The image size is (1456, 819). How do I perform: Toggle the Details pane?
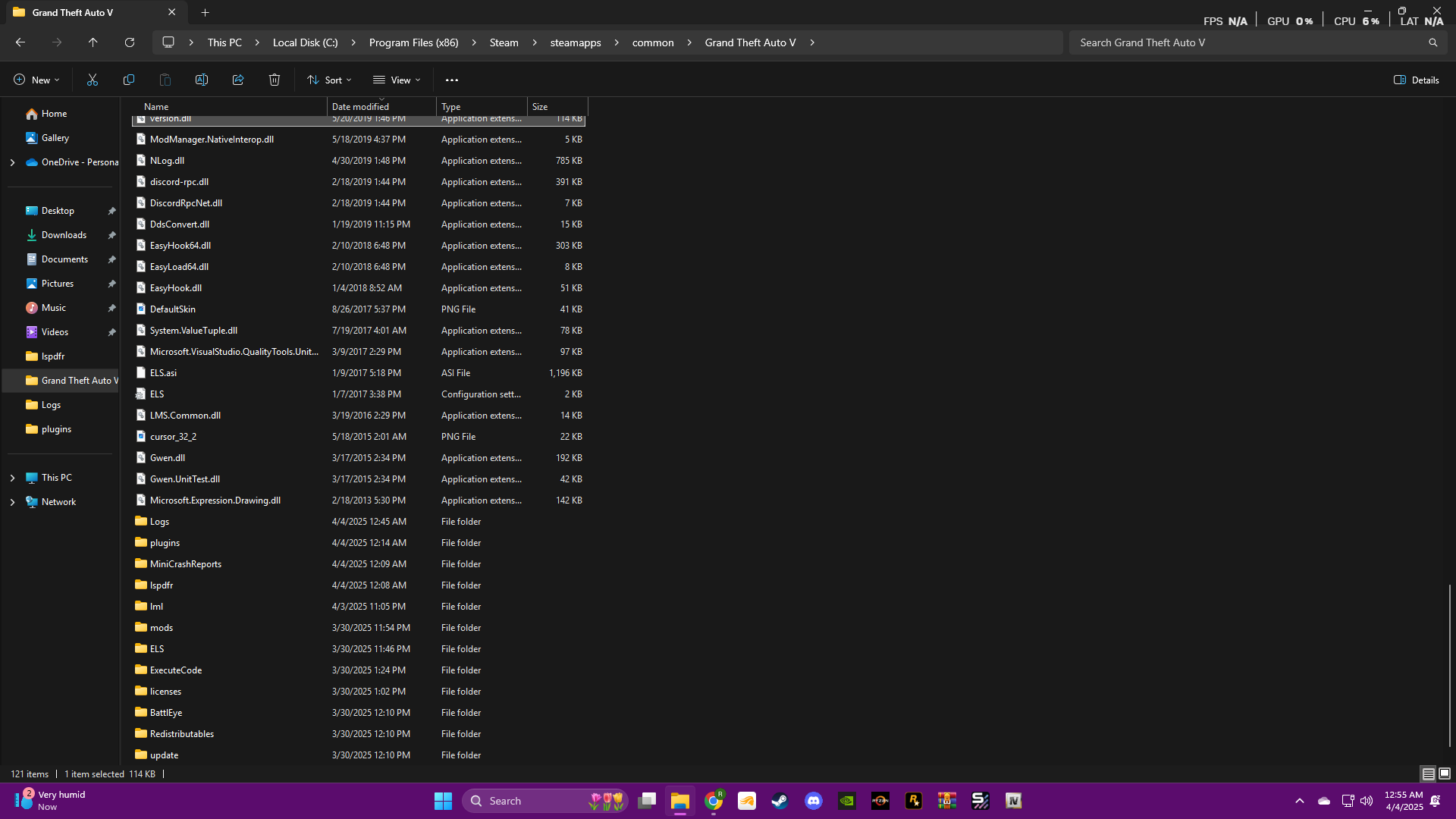coord(1416,80)
